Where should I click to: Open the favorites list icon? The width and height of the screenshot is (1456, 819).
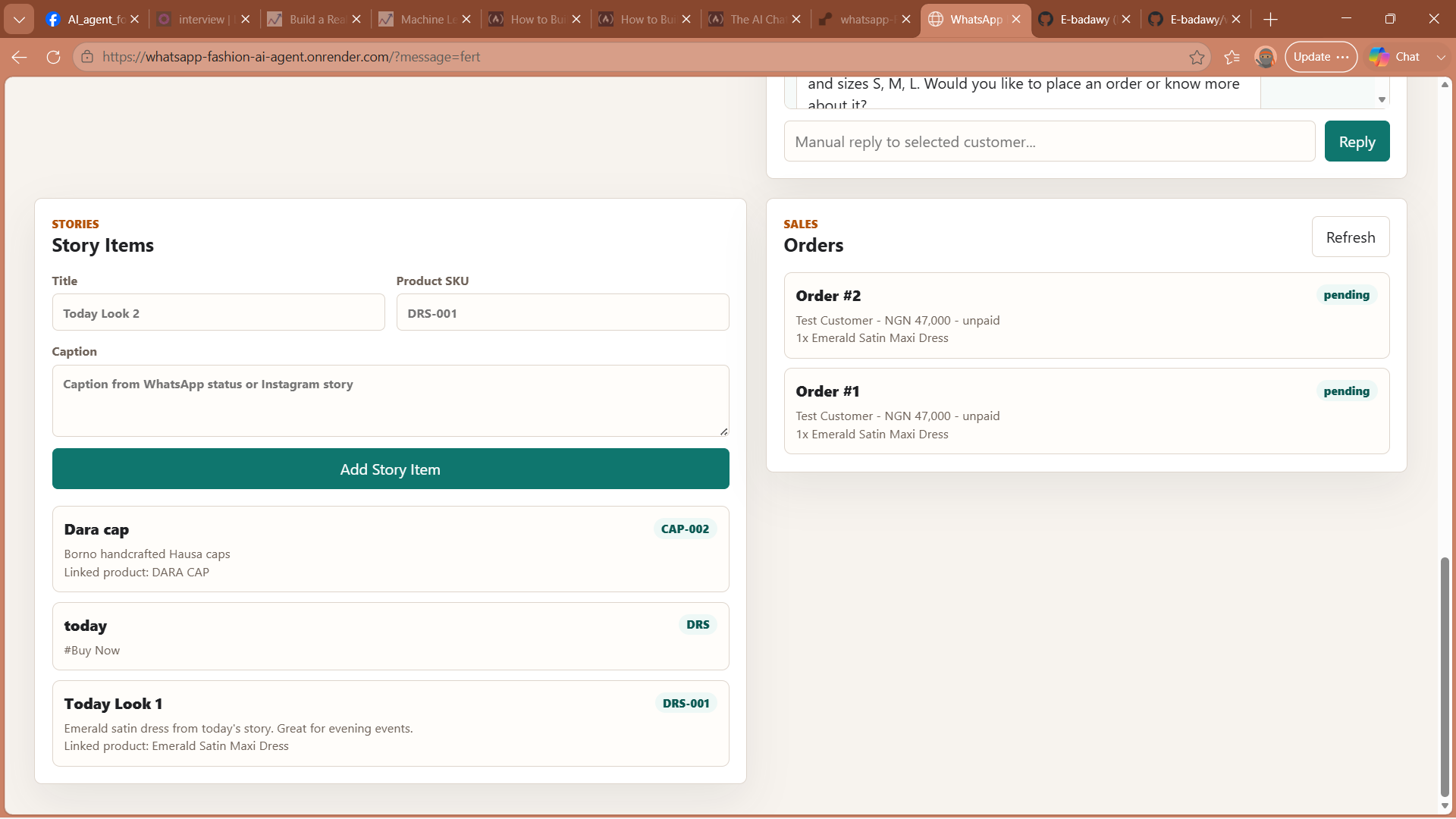pos(1232,57)
